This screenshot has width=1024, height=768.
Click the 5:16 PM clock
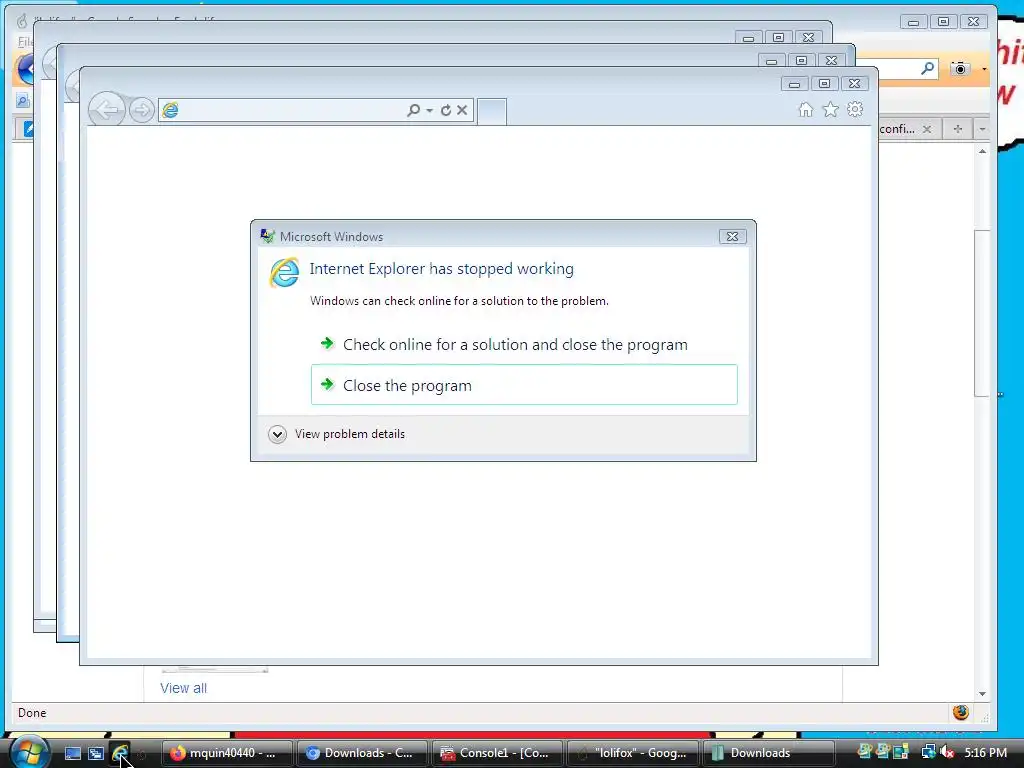(985, 752)
